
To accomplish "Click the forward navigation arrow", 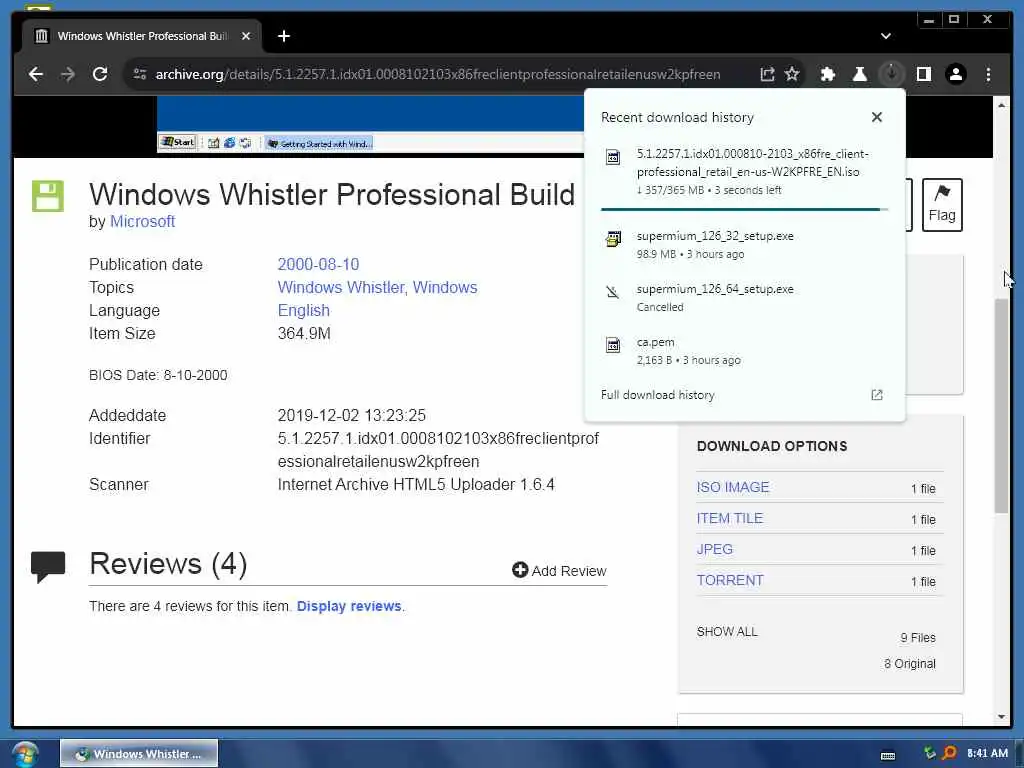I will (68, 74).
